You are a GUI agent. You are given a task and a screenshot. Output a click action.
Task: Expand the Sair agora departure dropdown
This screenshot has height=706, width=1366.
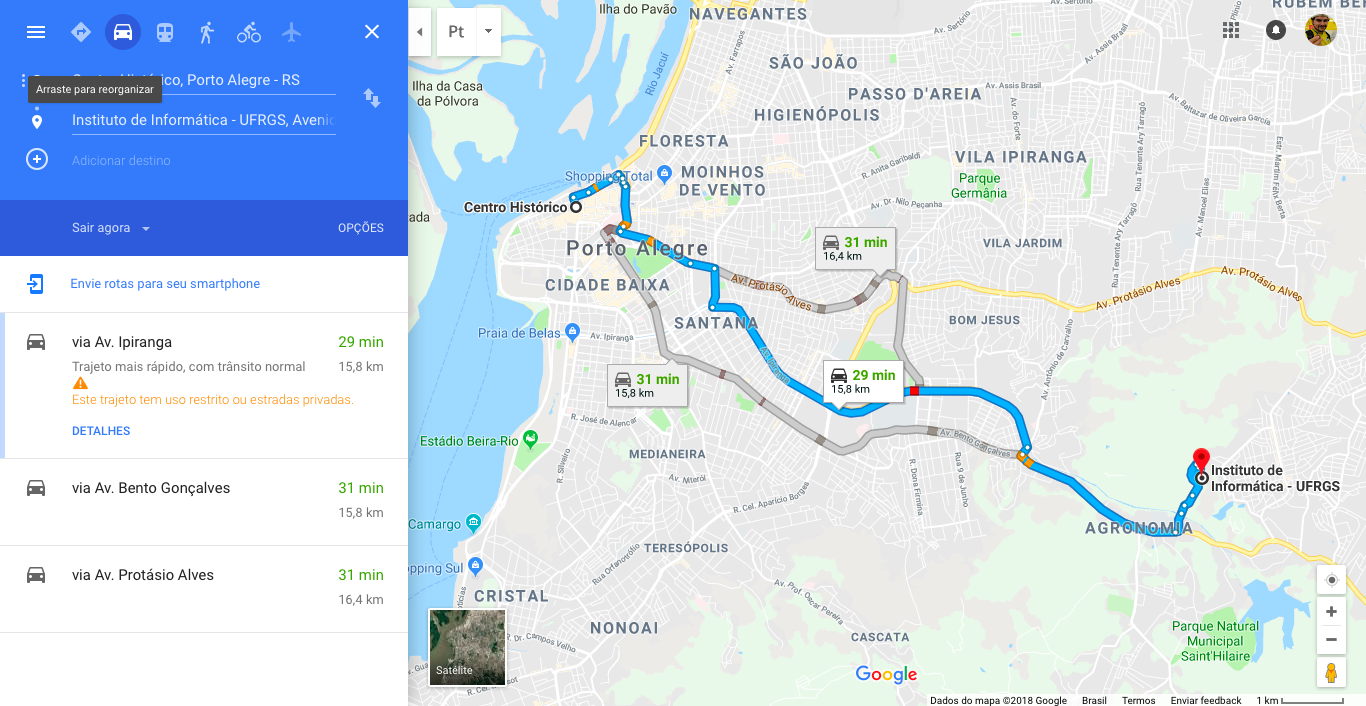(x=111, y=228)
